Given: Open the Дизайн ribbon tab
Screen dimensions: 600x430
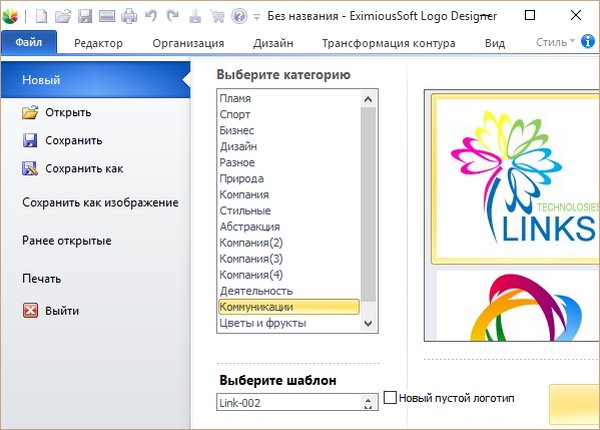Looking at the screenshot, I should [x=273, y=43].
